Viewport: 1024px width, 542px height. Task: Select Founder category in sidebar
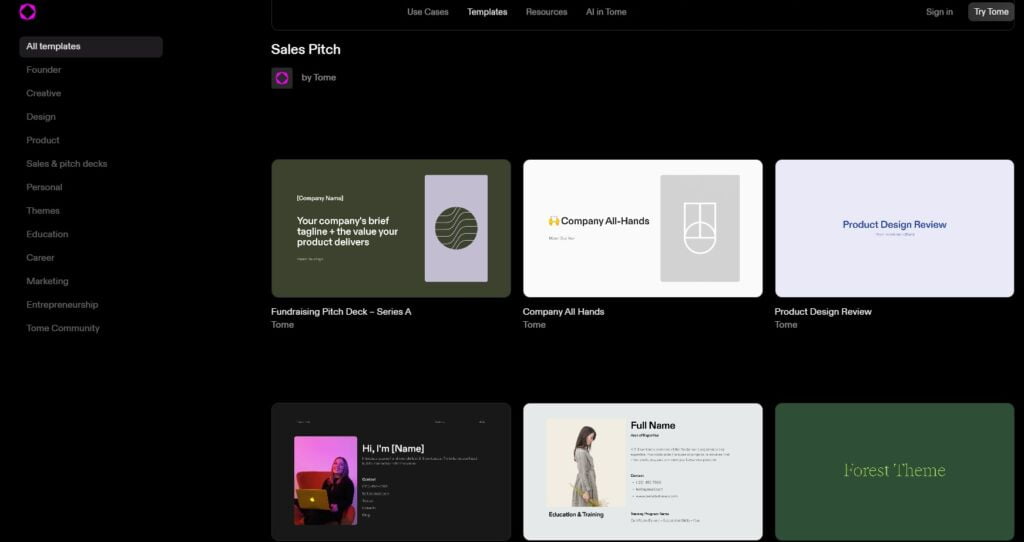coord(44,70)
